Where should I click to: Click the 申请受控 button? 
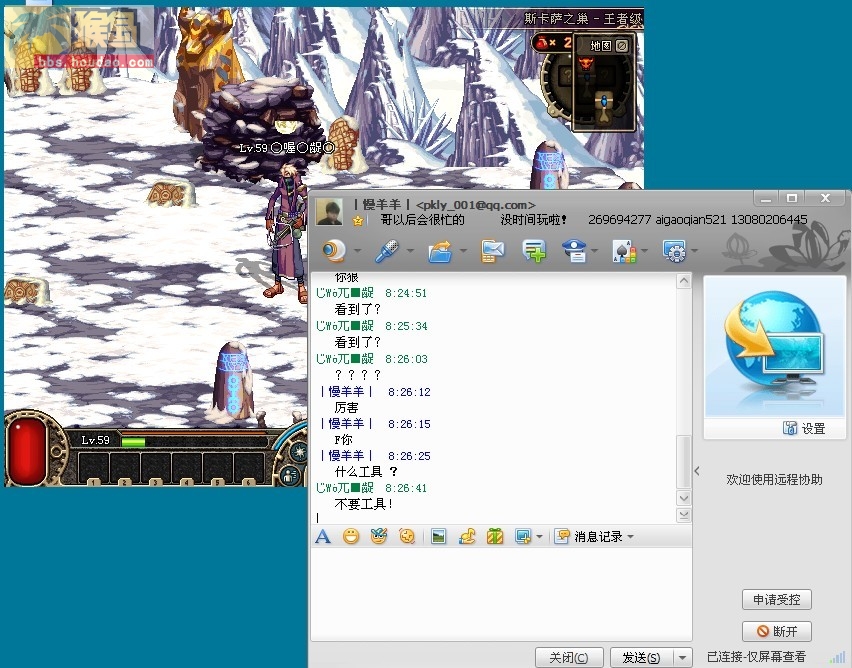(776, 600)
